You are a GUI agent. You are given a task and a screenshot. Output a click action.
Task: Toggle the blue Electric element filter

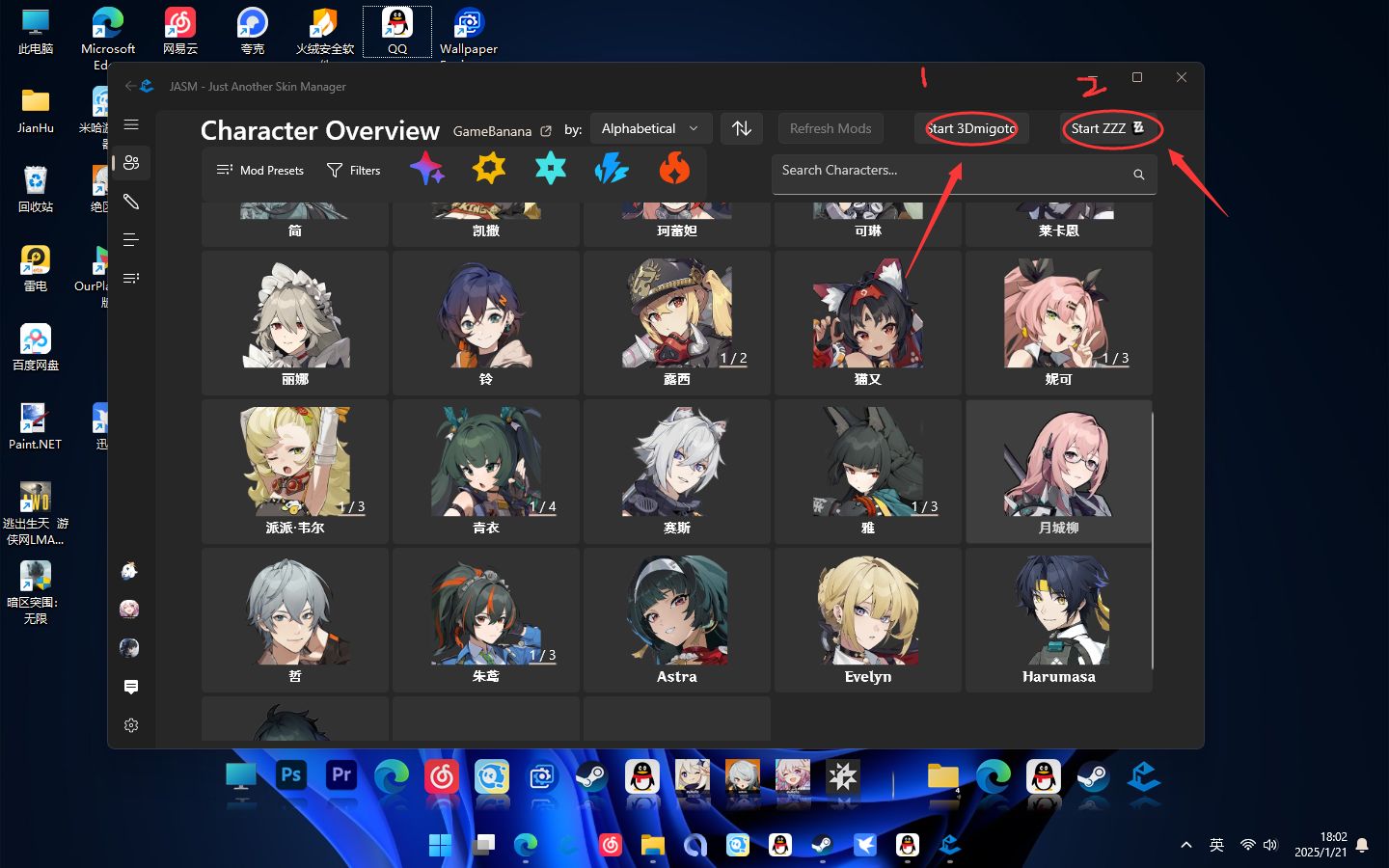click(x=612, y=170)
